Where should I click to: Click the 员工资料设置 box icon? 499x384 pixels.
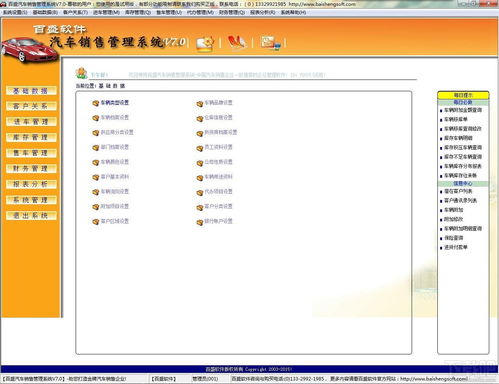tap(200, 148)
